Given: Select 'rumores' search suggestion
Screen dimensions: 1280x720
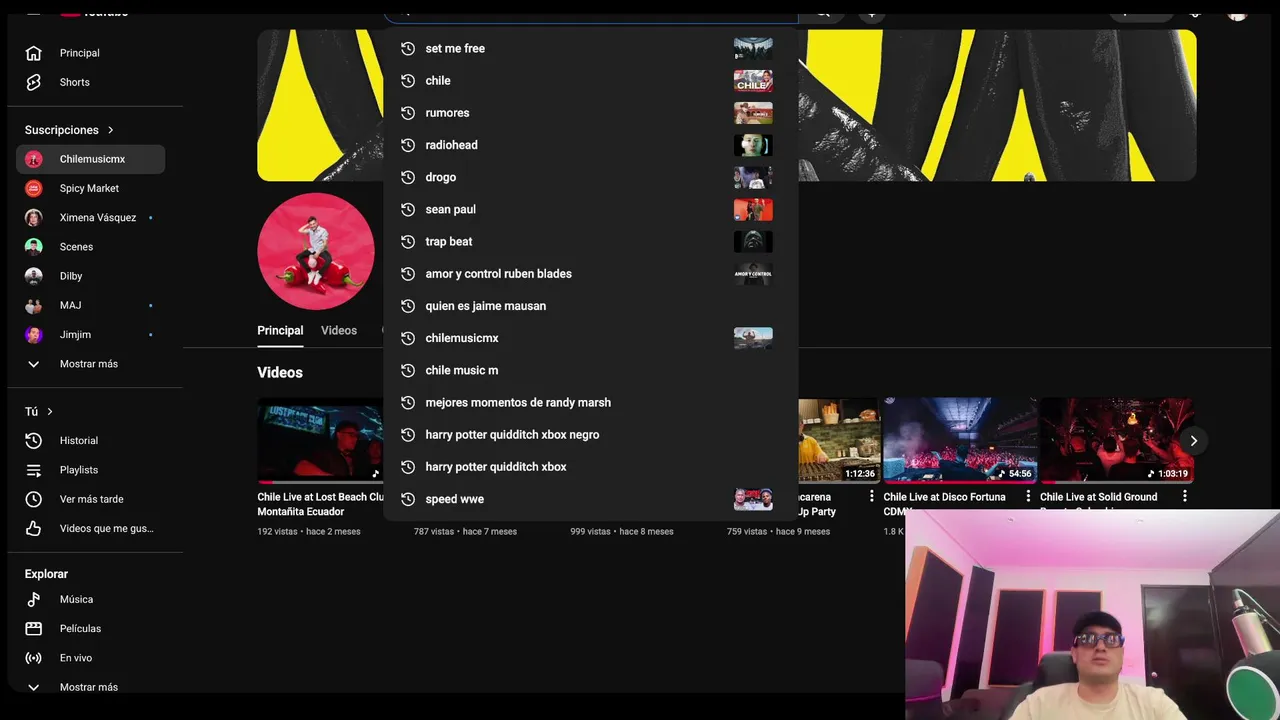Looking at the screenshot, I should (590, 113).
